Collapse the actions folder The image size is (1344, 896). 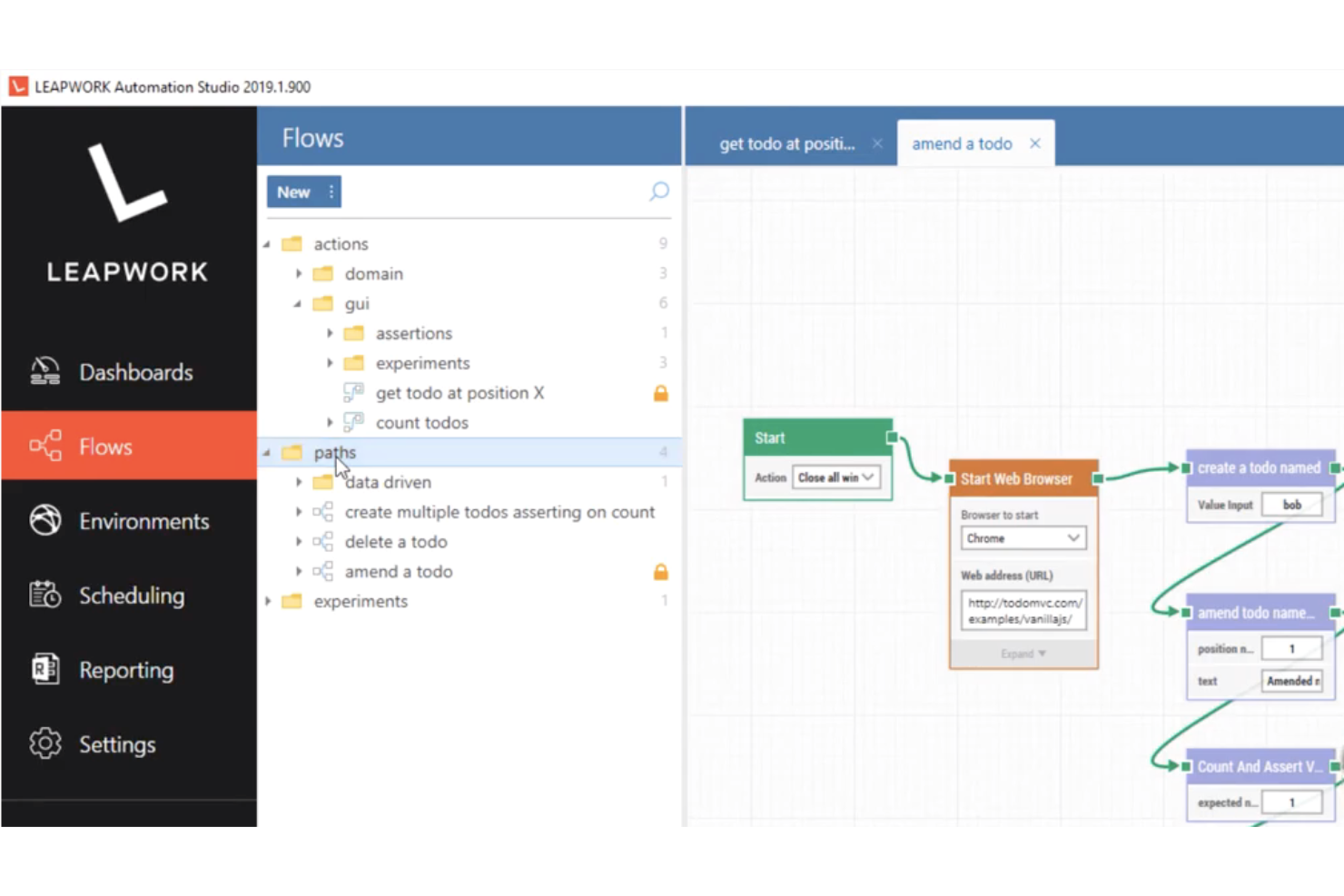point(267,244)
